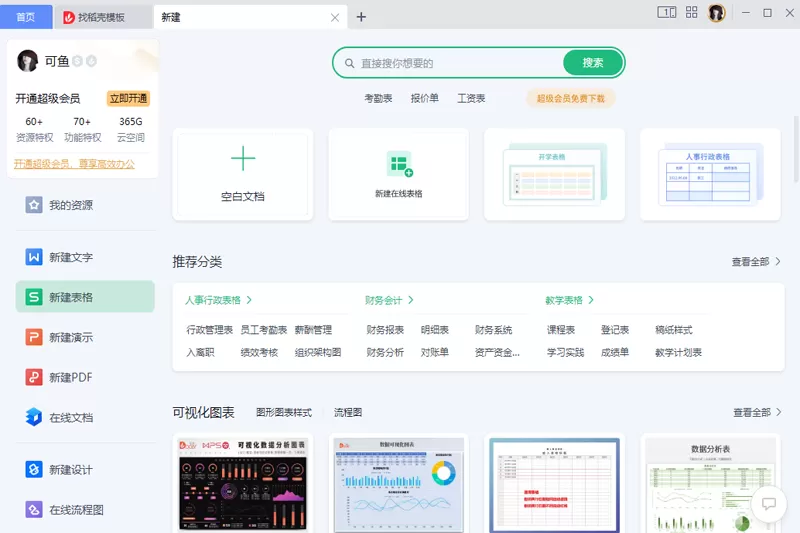Image resolution: width=800 pixels, height=533 pixels.
Task: Select 绩效考核 category
Action: point(259,352)
